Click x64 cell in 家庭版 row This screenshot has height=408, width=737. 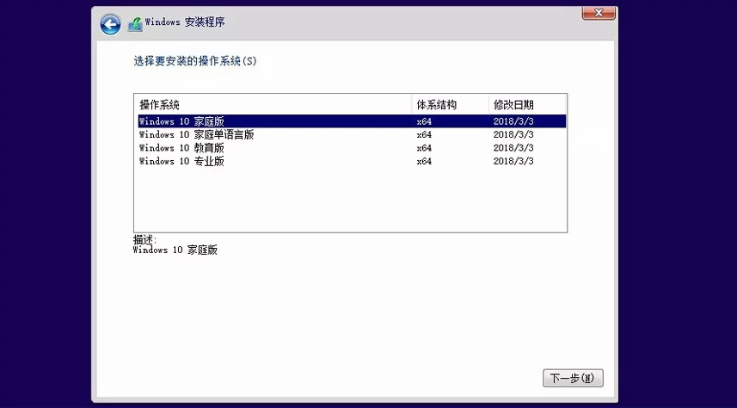tap(424, 121)
